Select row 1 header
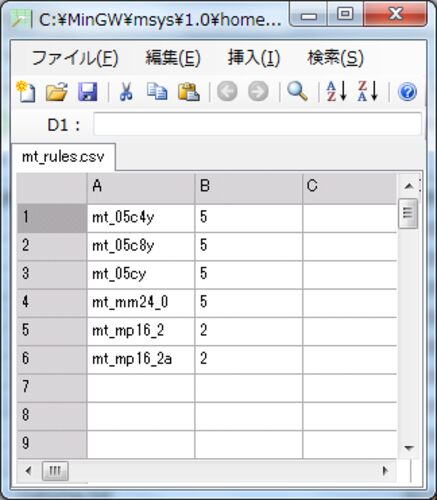This screenshot has height=500, width=437. click(x=52, y=218)
